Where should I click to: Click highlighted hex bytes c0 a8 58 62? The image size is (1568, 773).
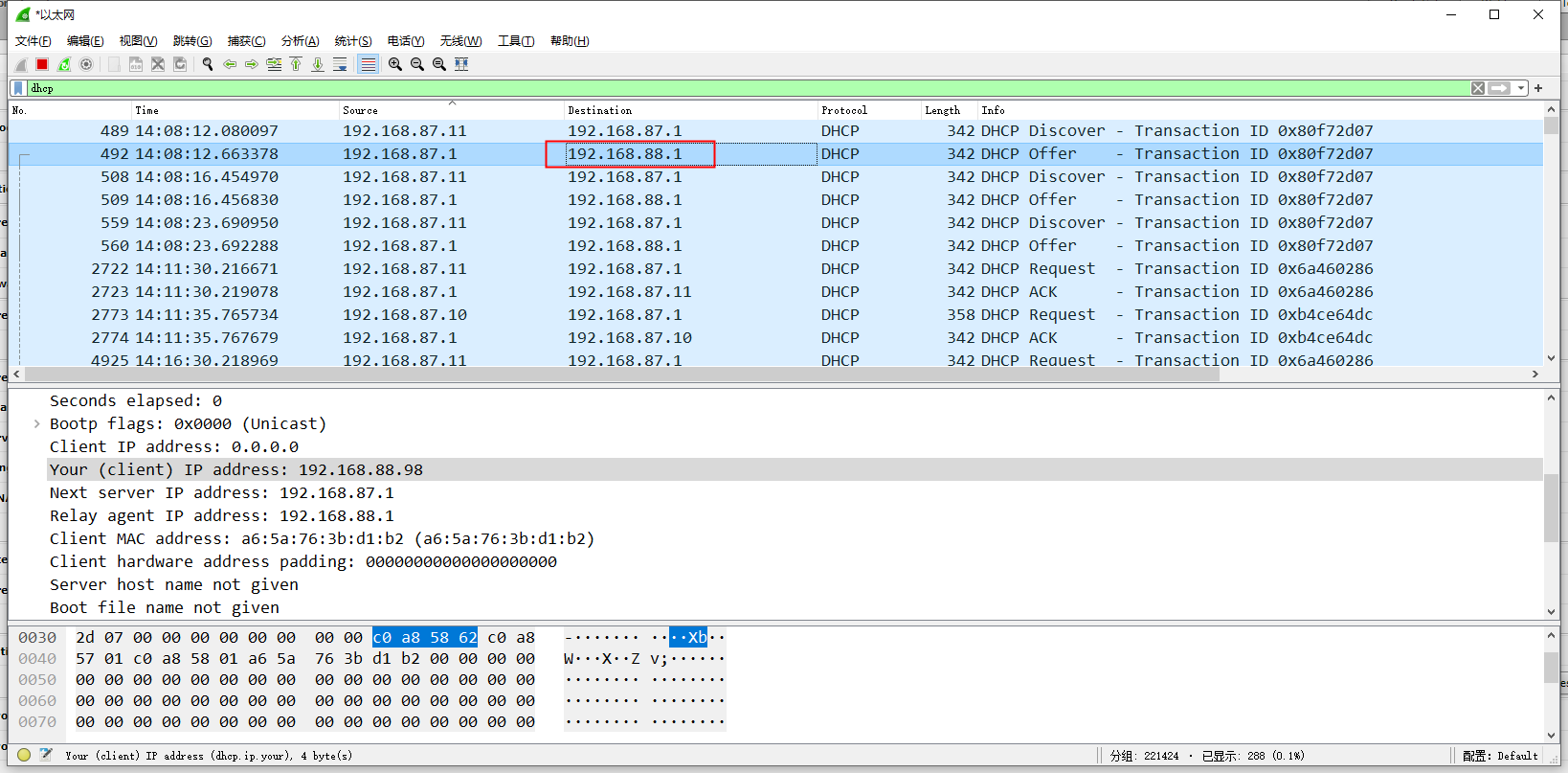425,637
